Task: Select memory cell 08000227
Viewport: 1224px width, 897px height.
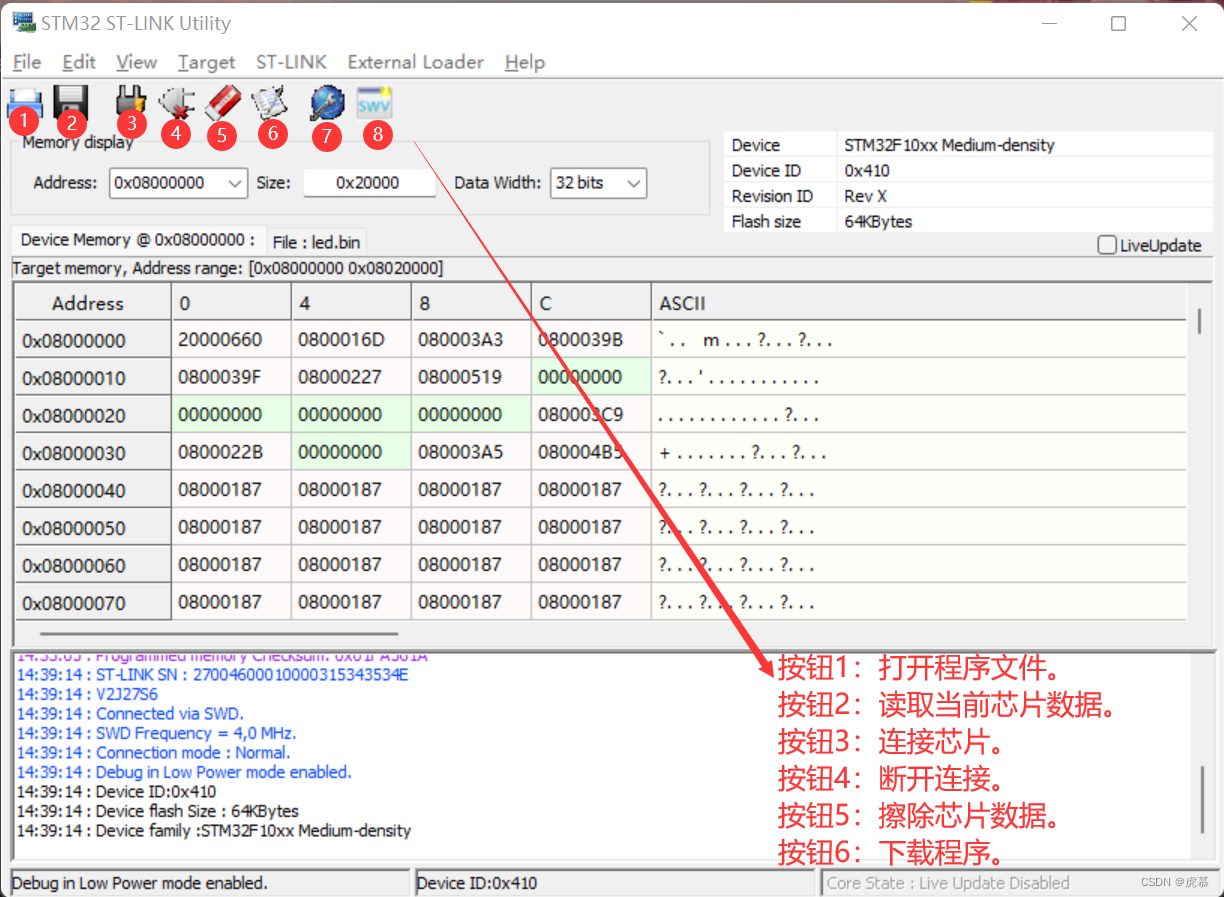Action: point(351,377)
